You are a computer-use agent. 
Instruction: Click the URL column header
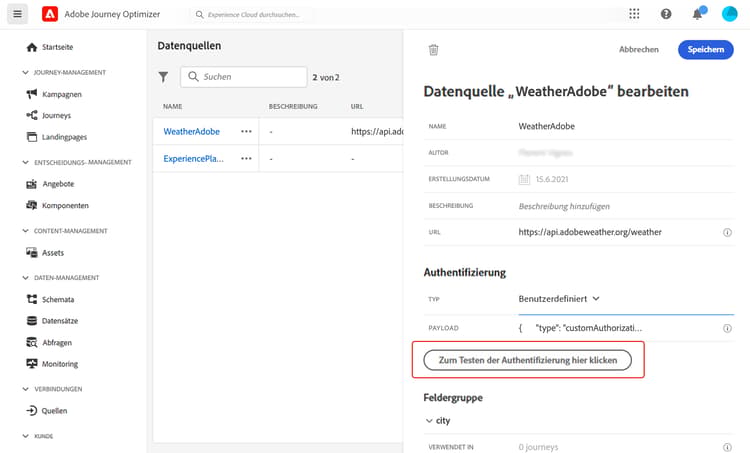(357, 106)
